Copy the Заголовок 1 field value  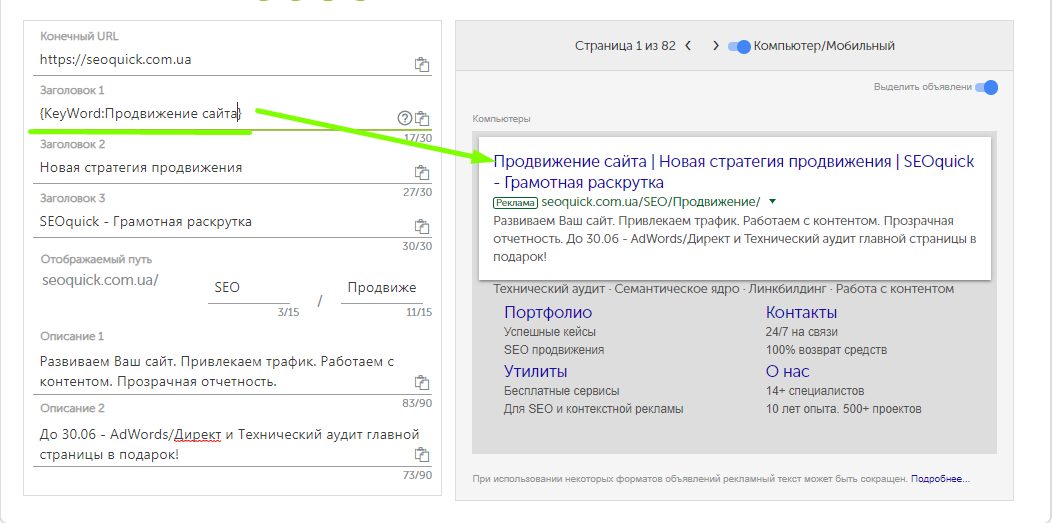point(422,119)
